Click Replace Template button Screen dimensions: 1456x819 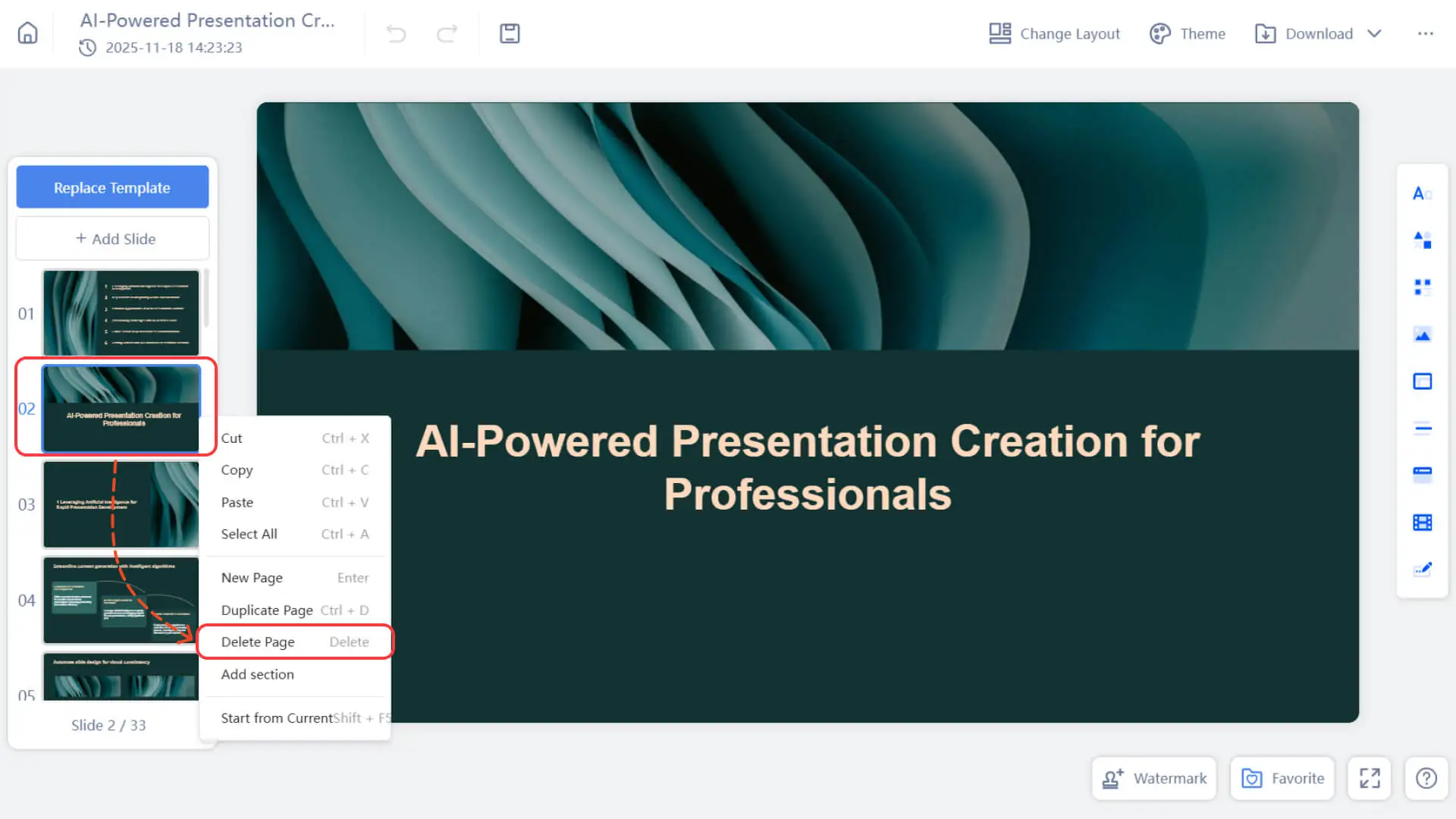[x=112, y=187]
